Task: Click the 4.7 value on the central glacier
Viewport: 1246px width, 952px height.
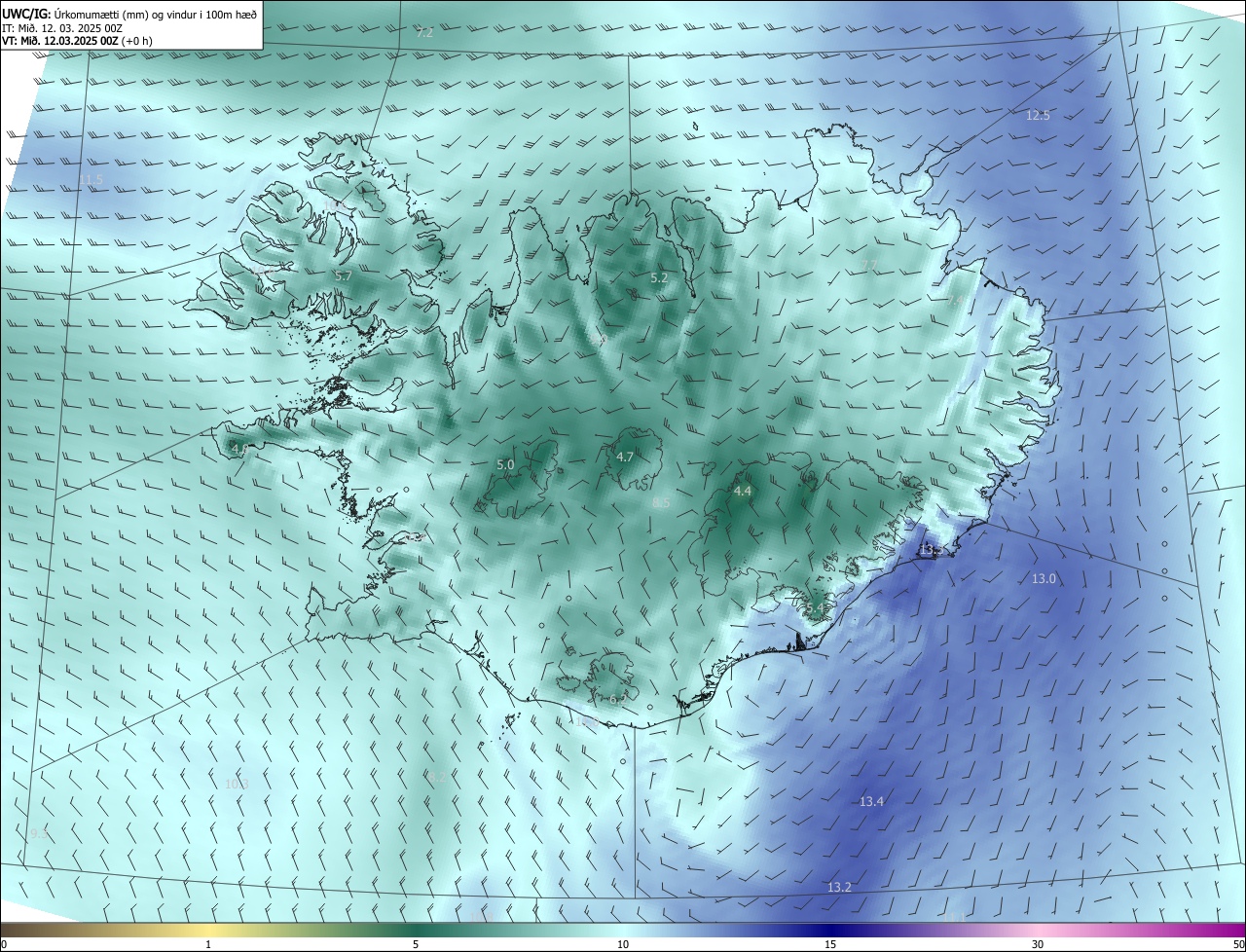Action: (625, 457)
